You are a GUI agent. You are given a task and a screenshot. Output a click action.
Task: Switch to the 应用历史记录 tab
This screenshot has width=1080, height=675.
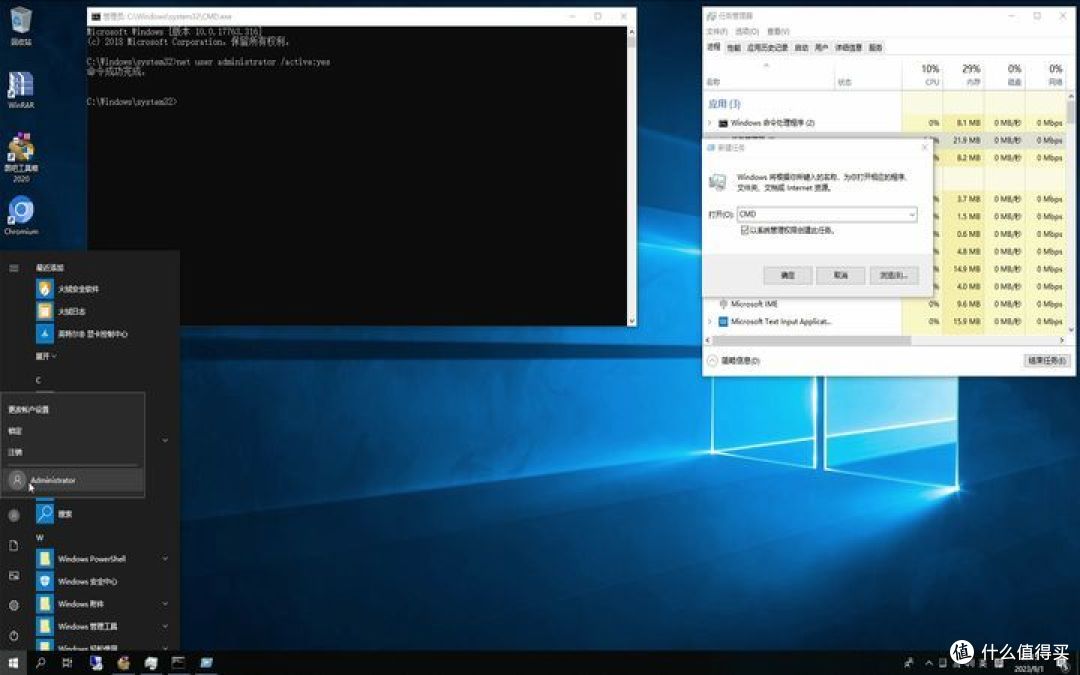[x=767, y=48]
